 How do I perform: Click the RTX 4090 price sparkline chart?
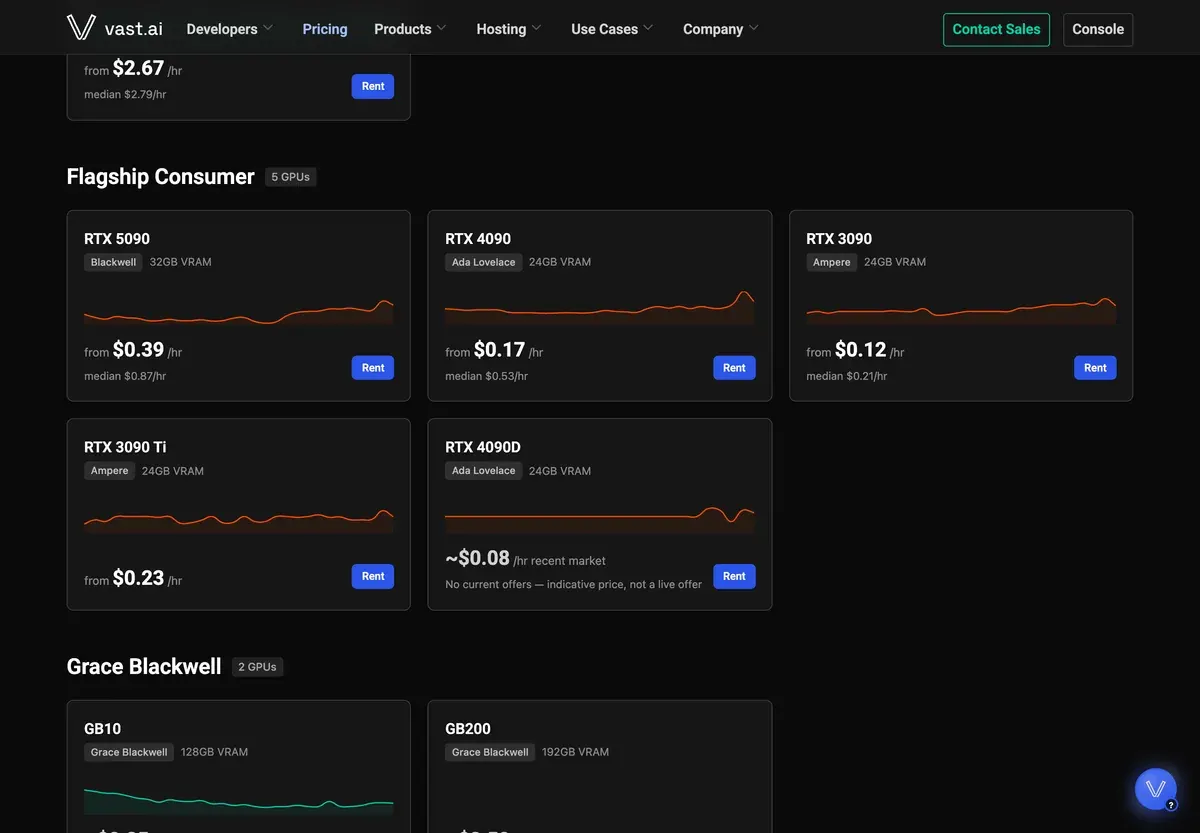coord(600,308)
